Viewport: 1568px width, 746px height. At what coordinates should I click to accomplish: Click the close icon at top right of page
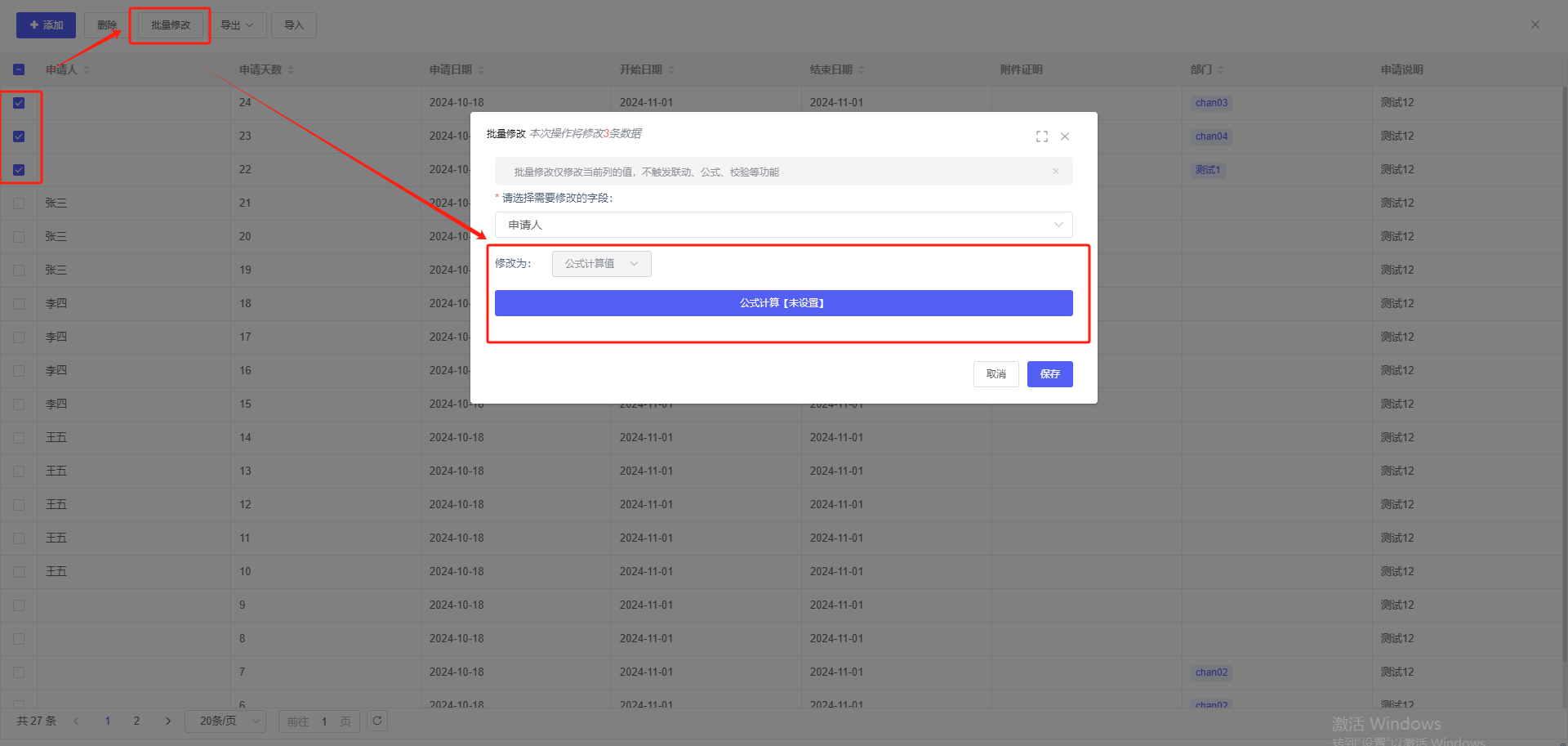(x=1535, y=25)
